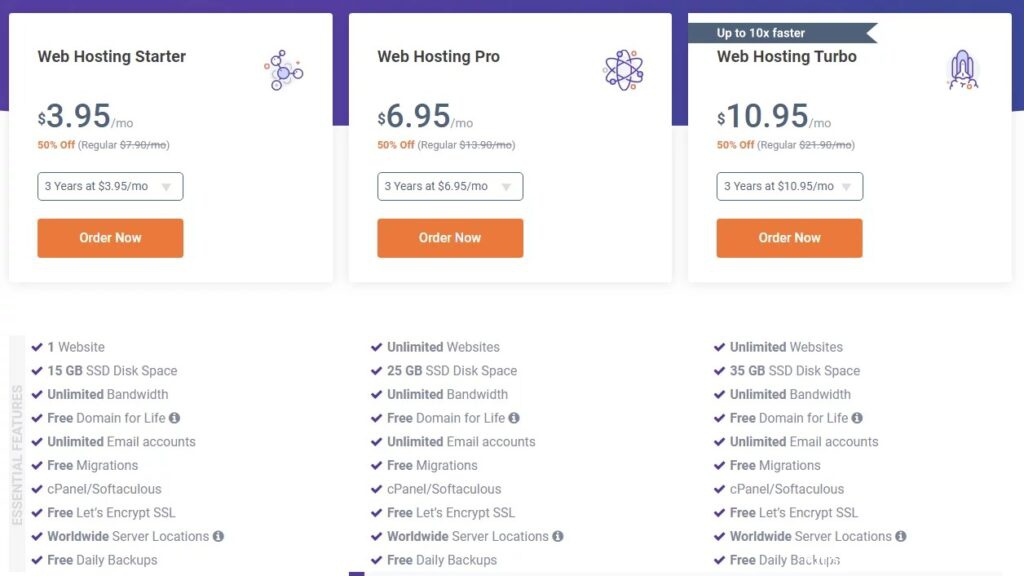Click info icon beside Starter's Worldwide Server Locations

218,536
